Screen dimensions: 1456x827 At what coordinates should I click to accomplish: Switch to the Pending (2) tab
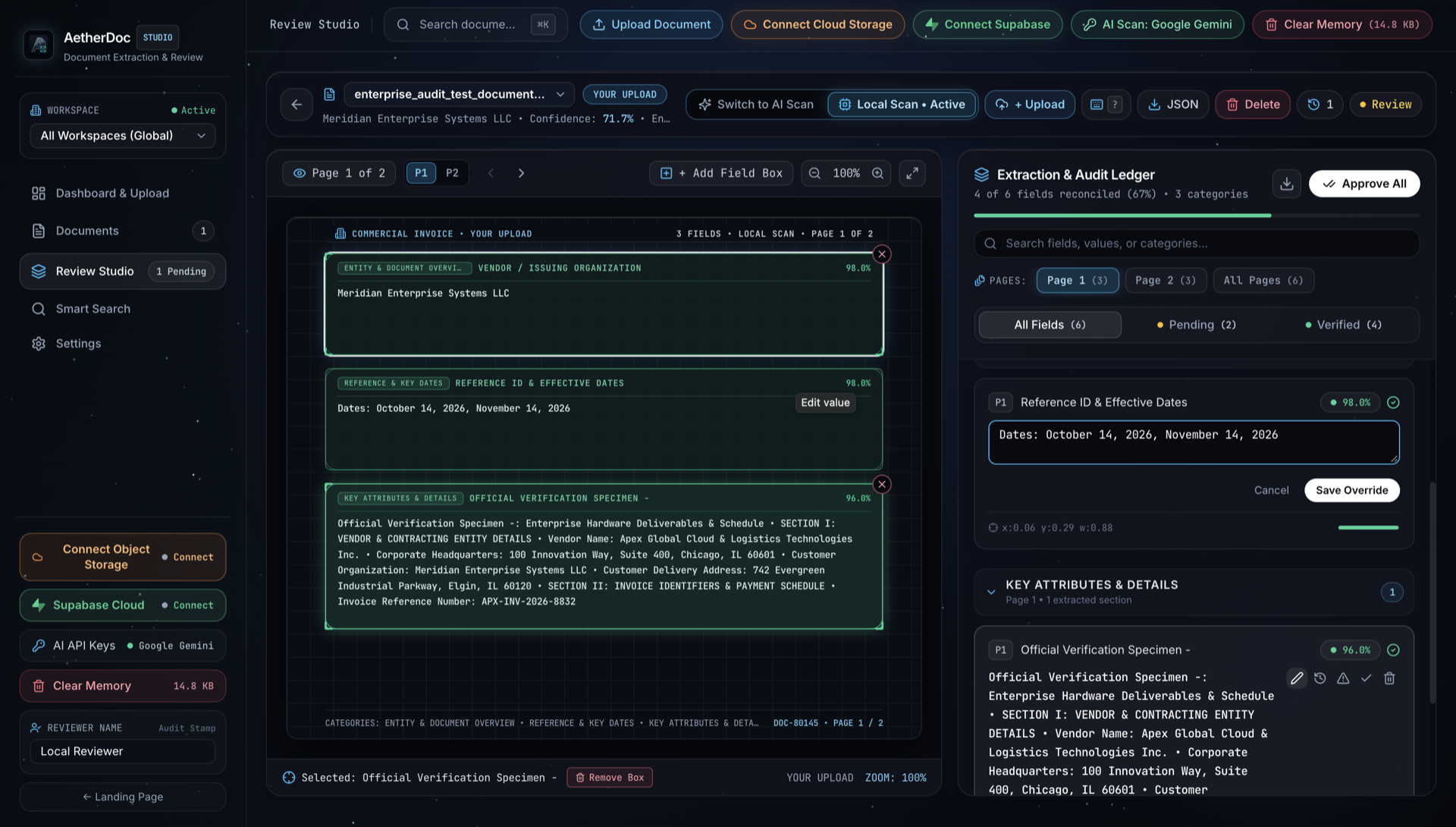[1196, 325]
